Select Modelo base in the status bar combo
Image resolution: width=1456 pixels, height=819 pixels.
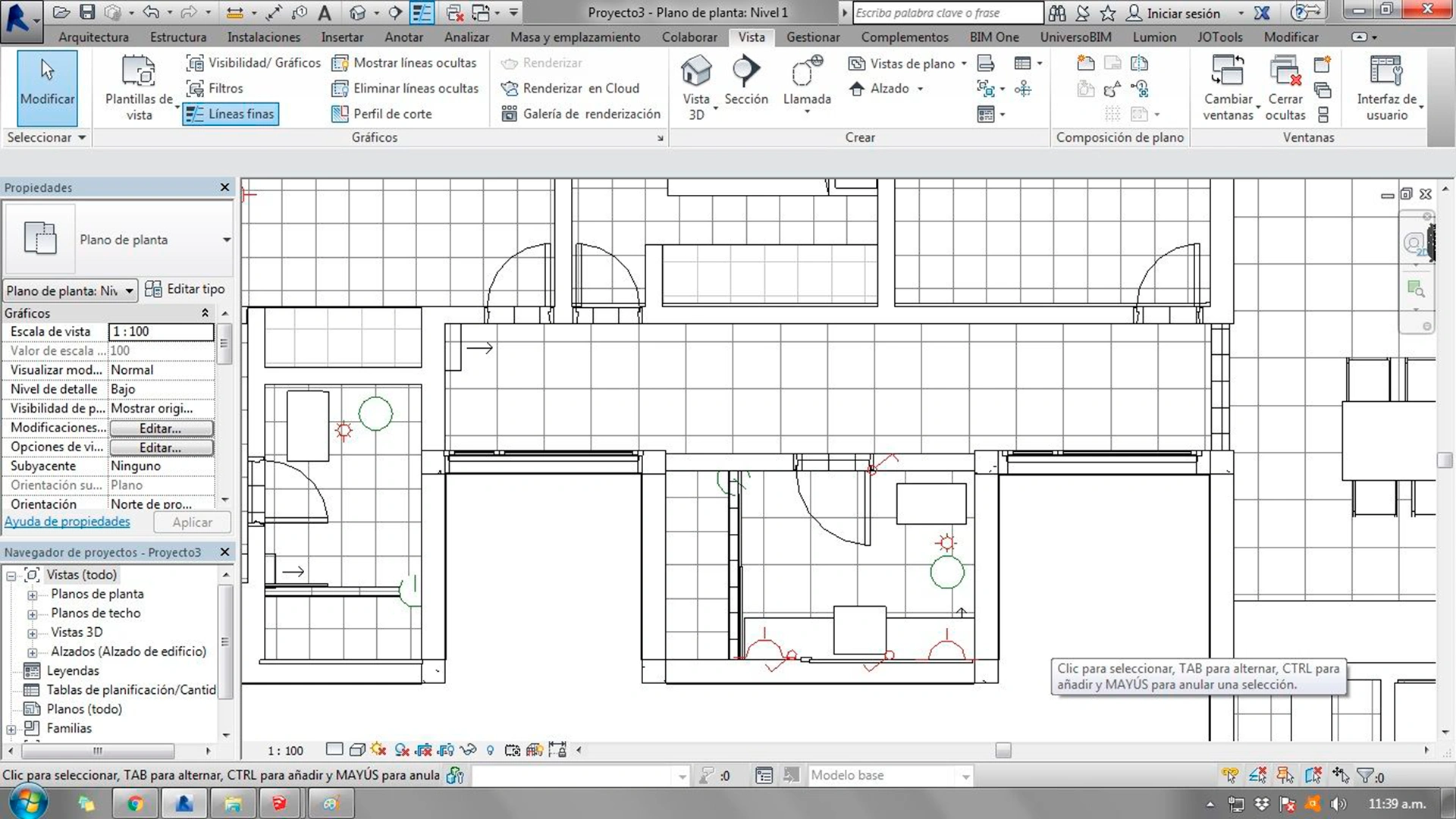889,775
